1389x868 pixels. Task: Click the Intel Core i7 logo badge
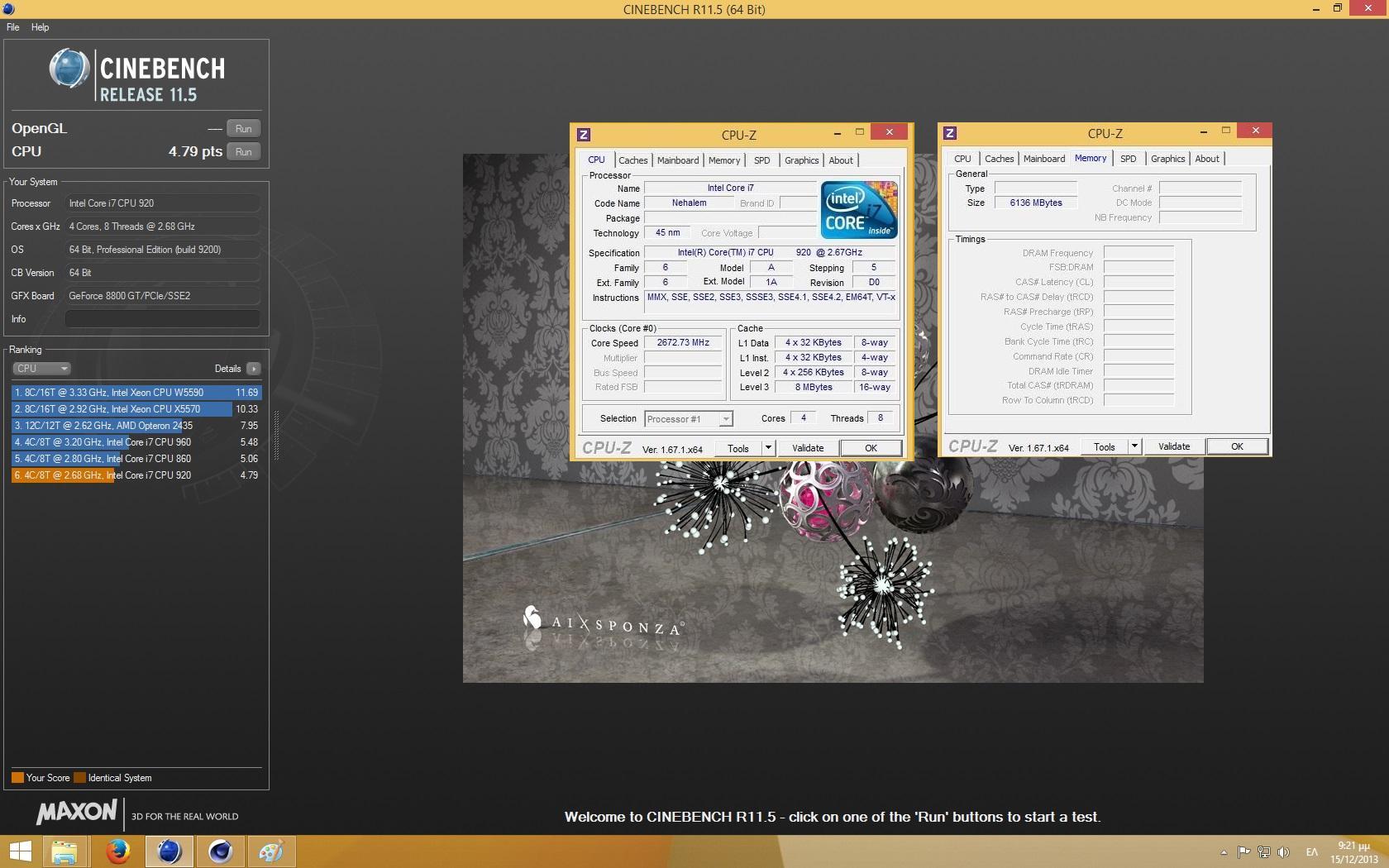point(859,210)
